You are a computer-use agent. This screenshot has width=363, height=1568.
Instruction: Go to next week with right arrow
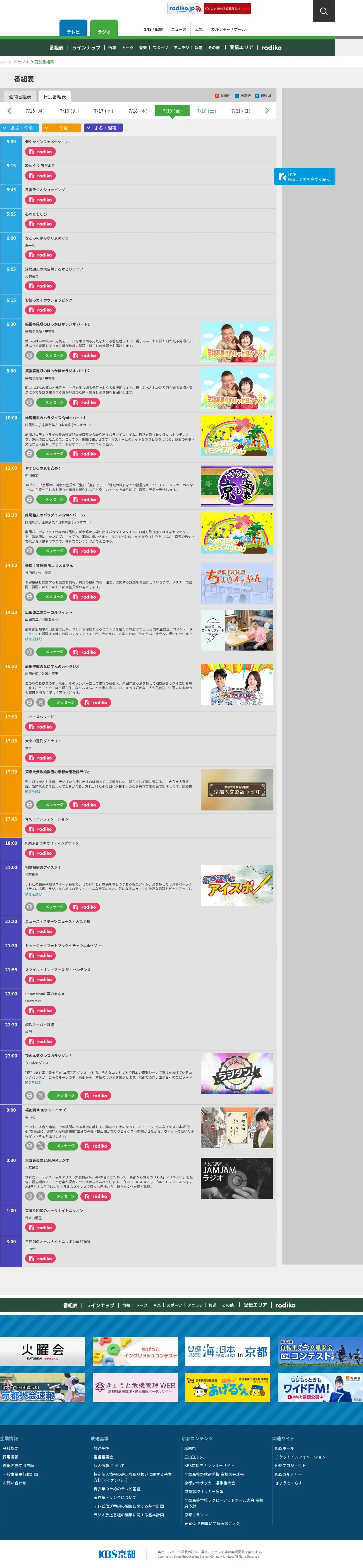[266, 111]
